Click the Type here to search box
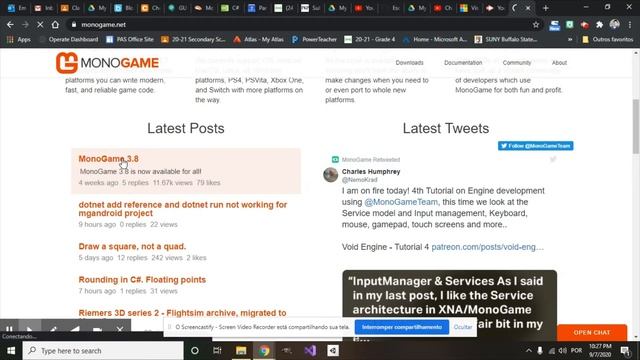Viewport: 640px width, 360px height. point(103,351)
